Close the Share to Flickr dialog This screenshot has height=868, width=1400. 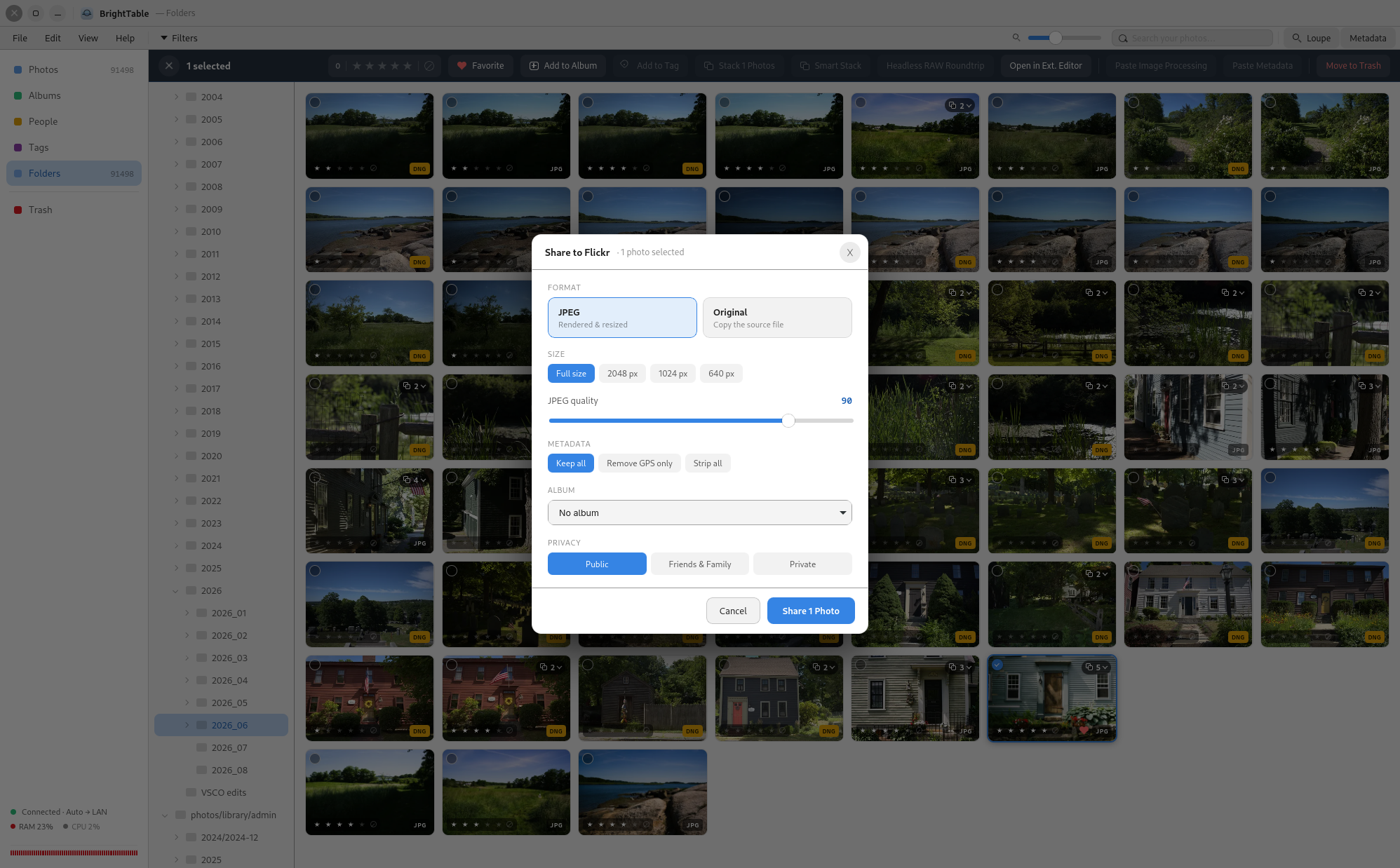(x=849, y=252)
